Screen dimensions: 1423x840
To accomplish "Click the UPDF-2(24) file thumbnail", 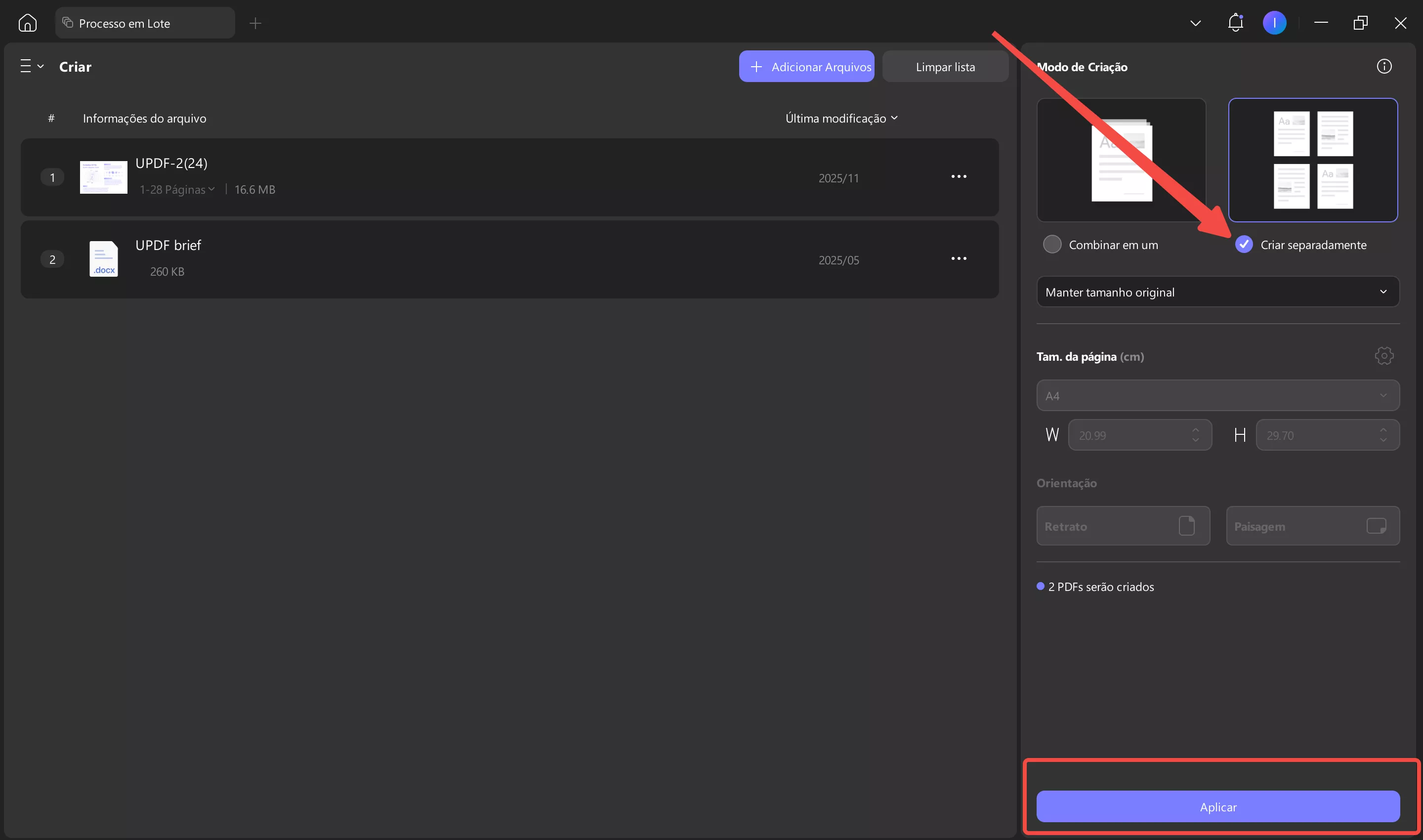I will [x=104, y=176].
